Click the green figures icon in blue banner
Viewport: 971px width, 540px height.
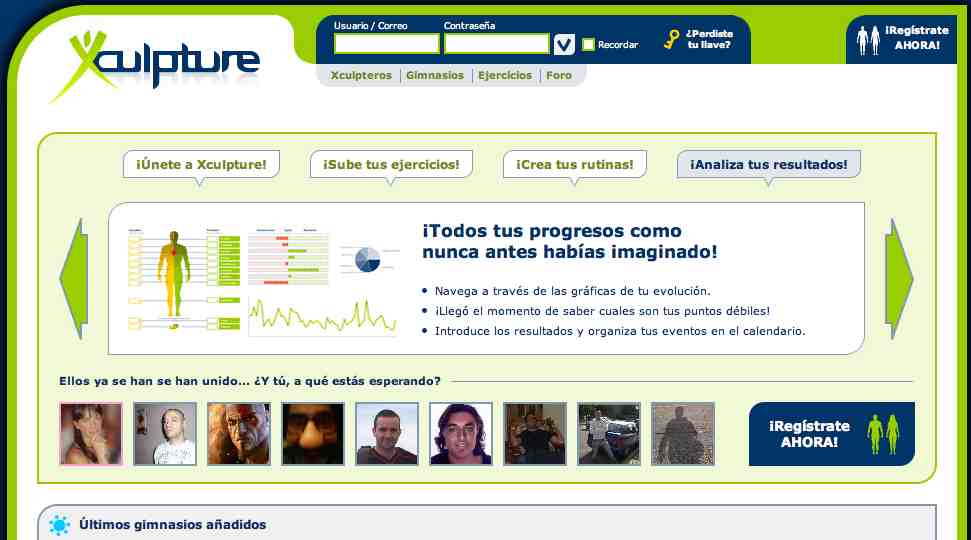point(884,434)
